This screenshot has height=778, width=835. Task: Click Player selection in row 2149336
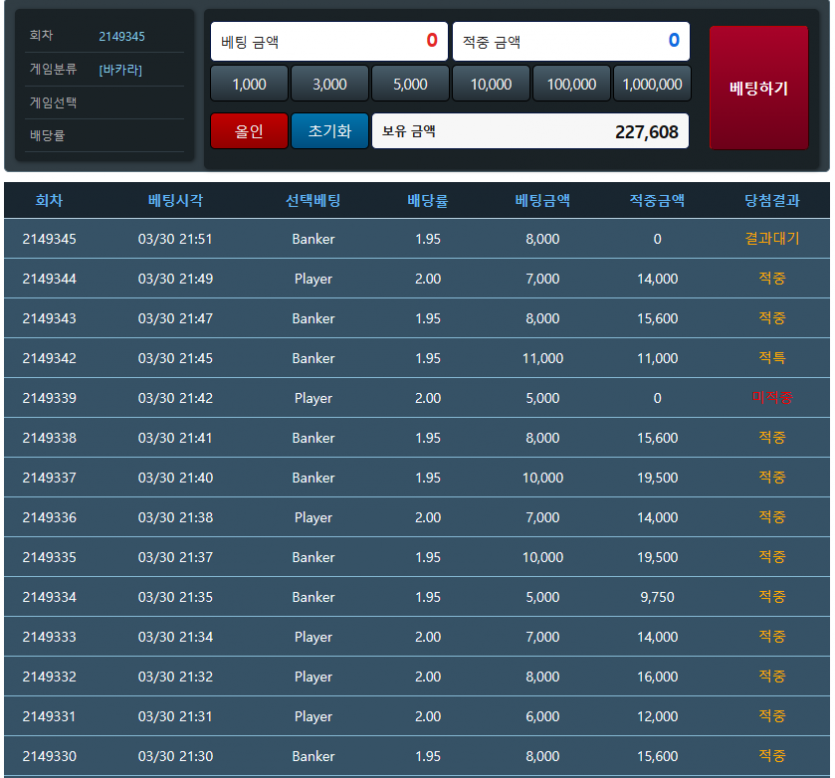click(313, 518)
